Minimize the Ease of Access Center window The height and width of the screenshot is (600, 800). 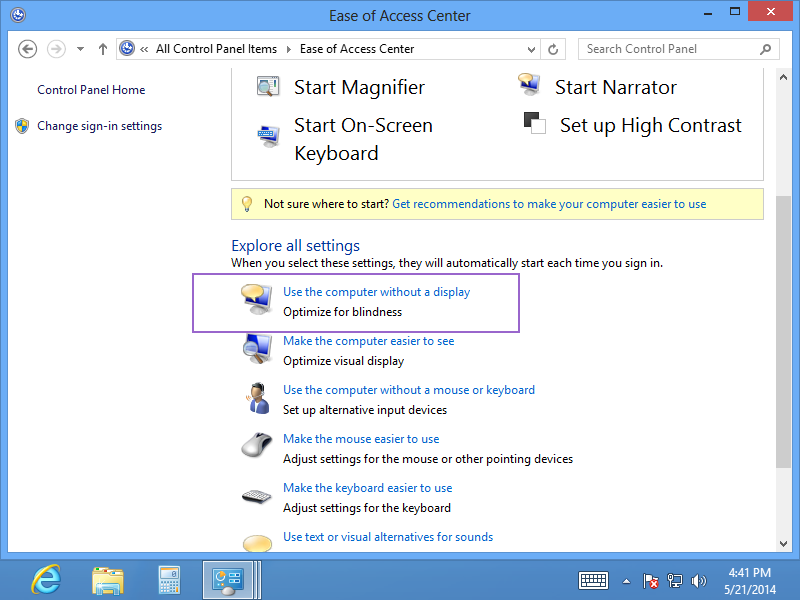click(x=708, y=12)
